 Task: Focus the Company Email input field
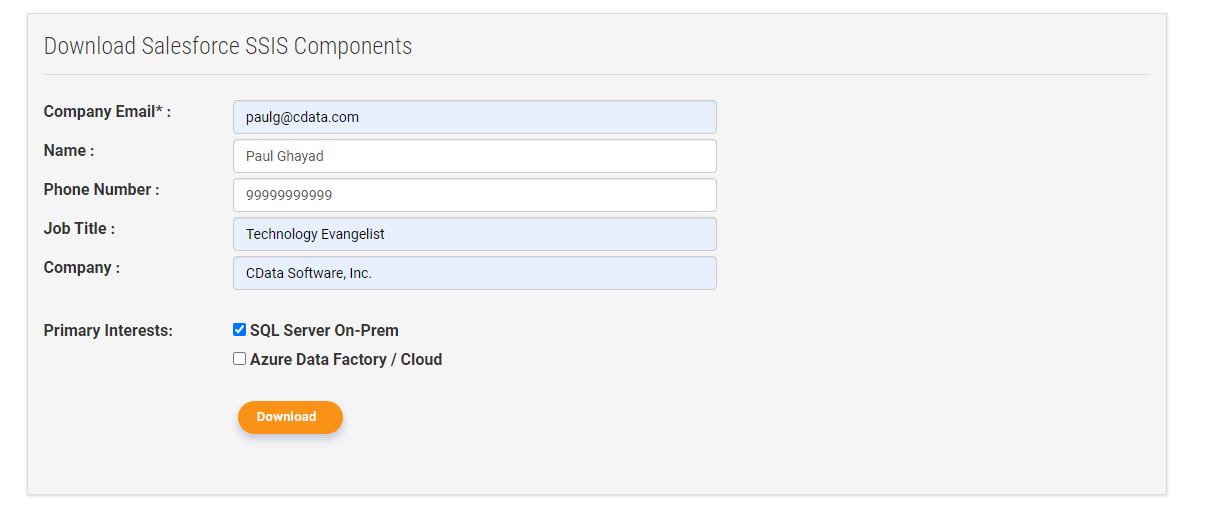pyautogui.click(x=474, y=117)
